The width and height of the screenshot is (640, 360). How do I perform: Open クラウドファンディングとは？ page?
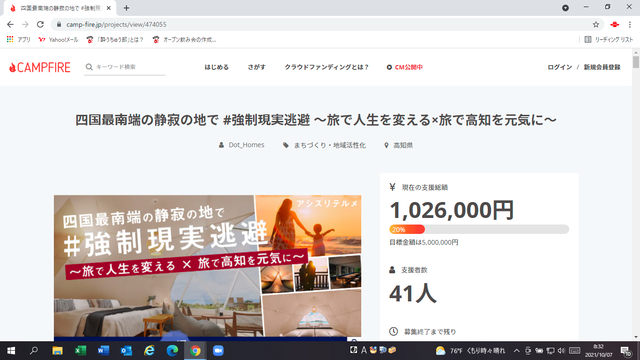[x=327, y=67]
